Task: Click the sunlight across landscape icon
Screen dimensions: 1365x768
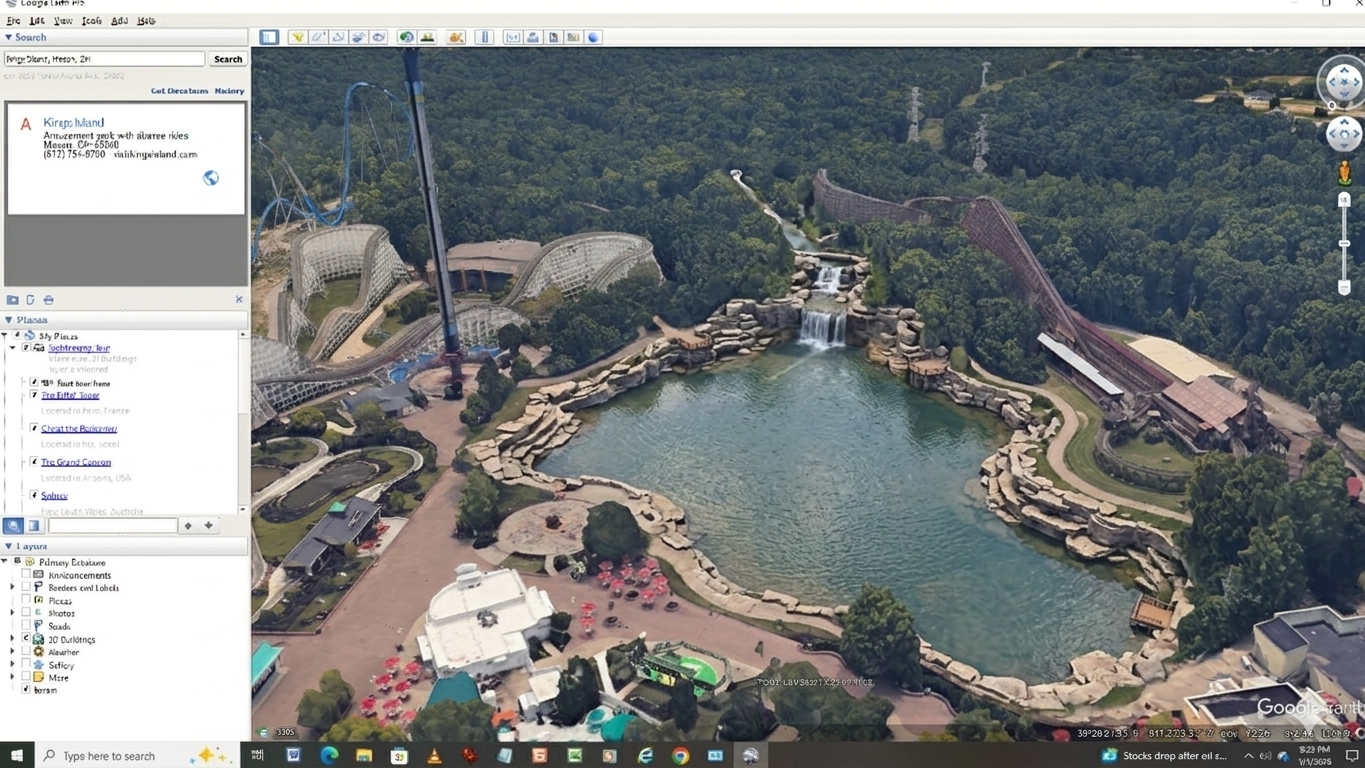Action: pyautogui.click(x=427, y=37)
